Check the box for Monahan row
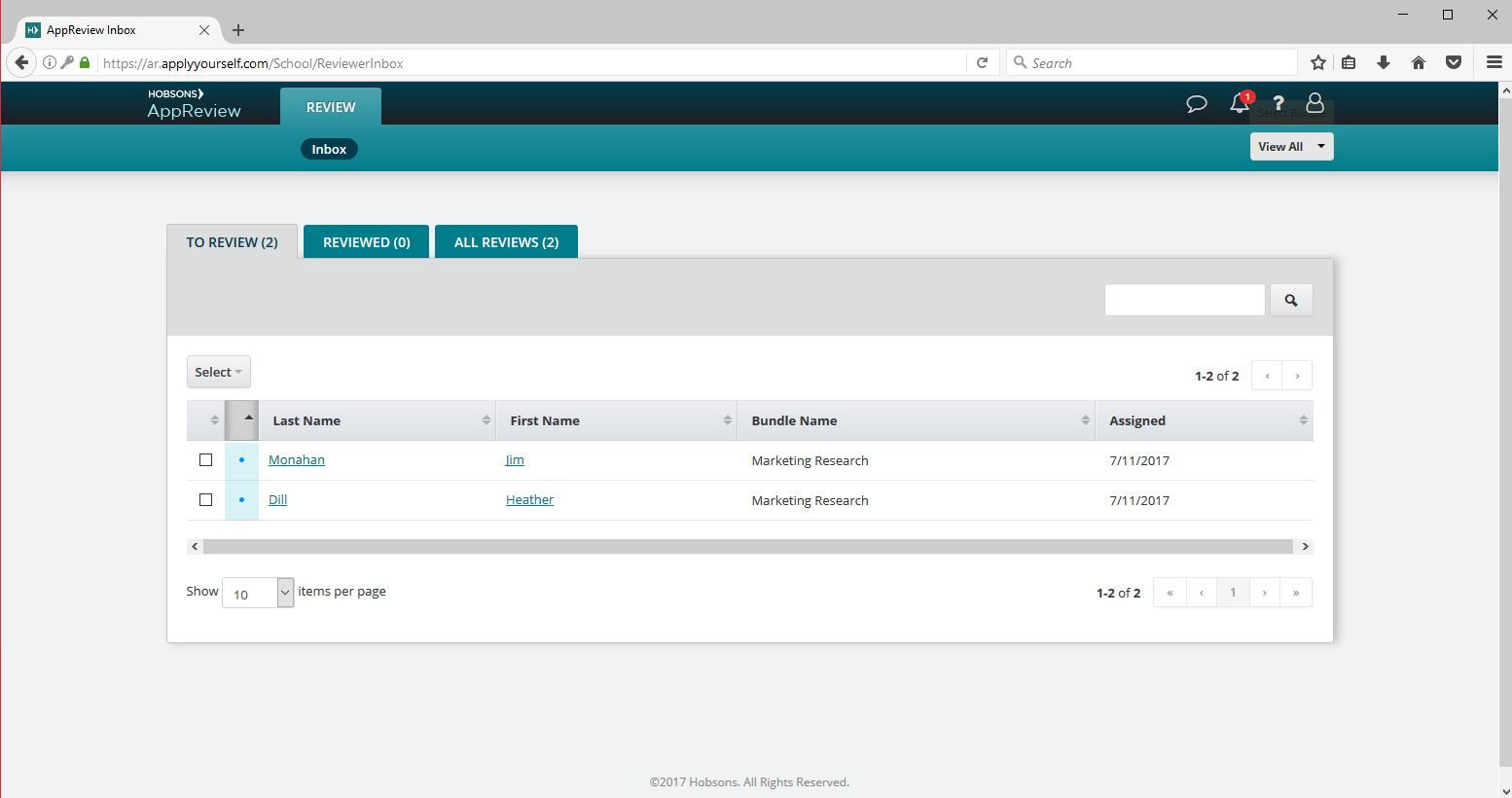1512x798 pixels. coord(205,460)
